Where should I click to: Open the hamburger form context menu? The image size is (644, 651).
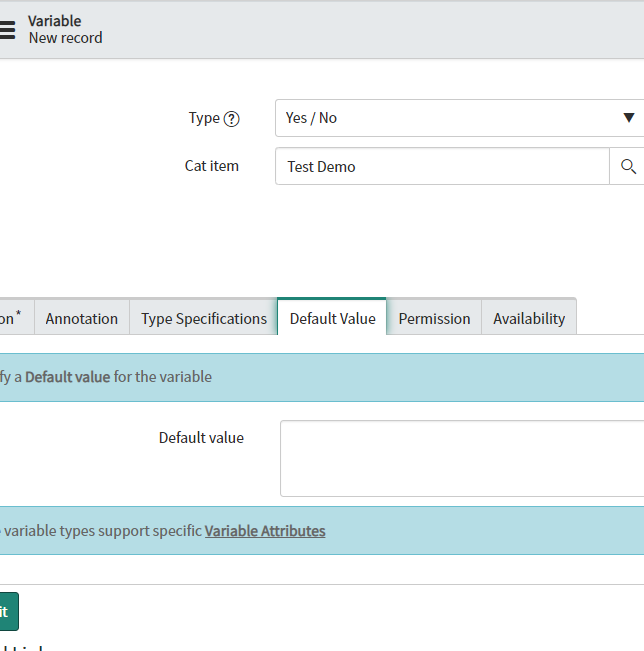tap(7, 30)
